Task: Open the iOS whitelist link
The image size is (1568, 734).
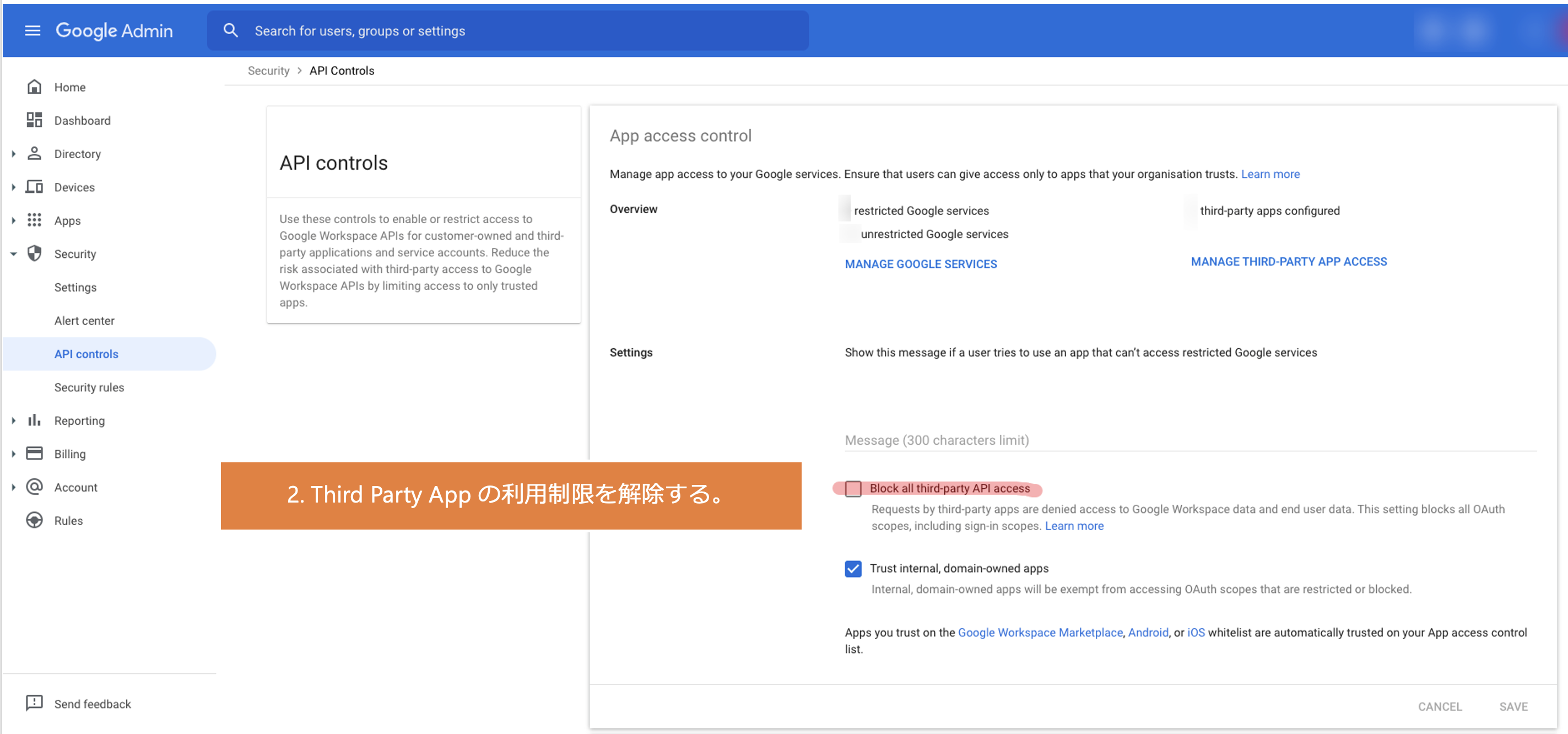Action: pyautogui.click(x=1196, y=633)
